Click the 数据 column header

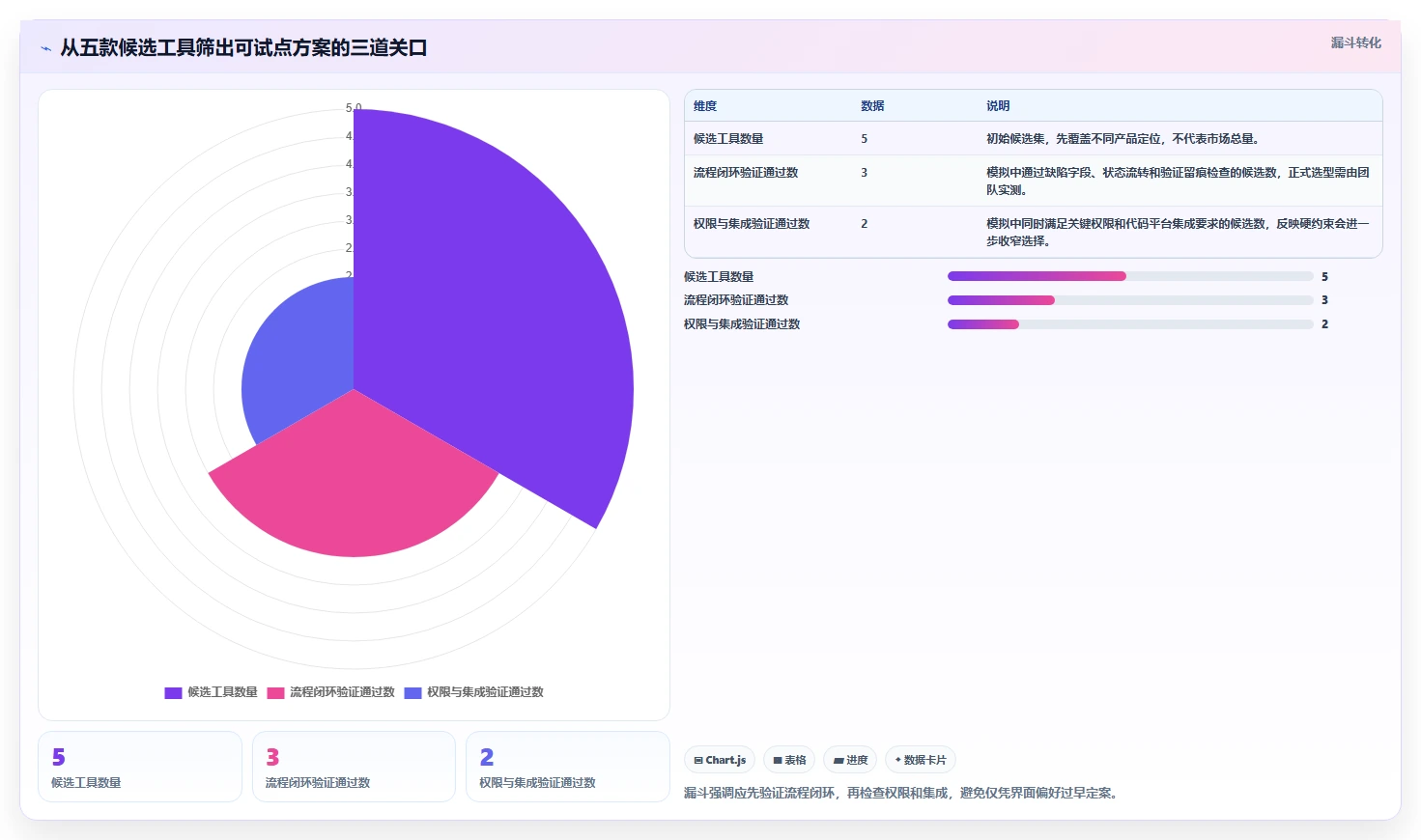(872, 106)
